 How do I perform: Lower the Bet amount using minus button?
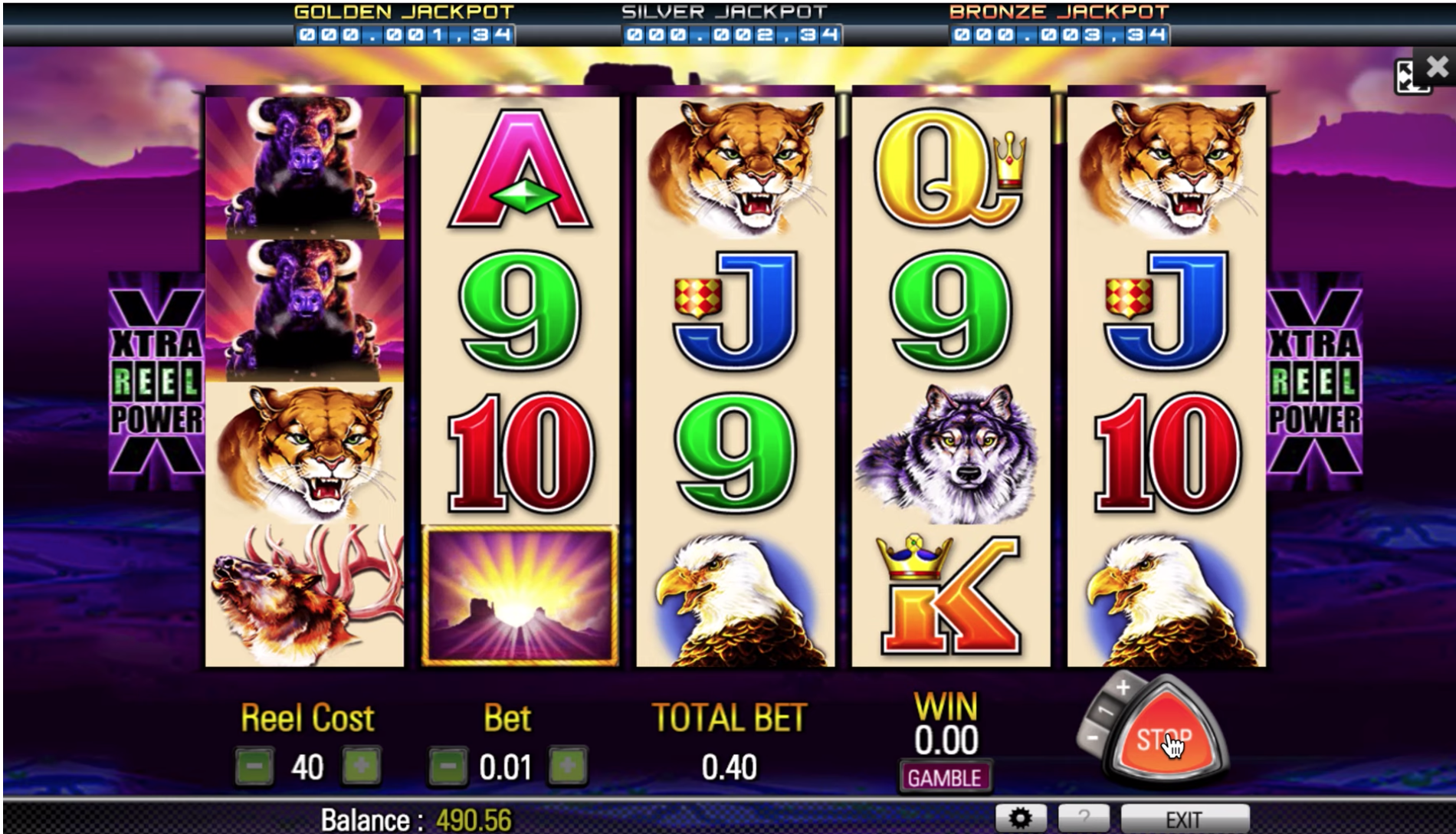(448, 766)
